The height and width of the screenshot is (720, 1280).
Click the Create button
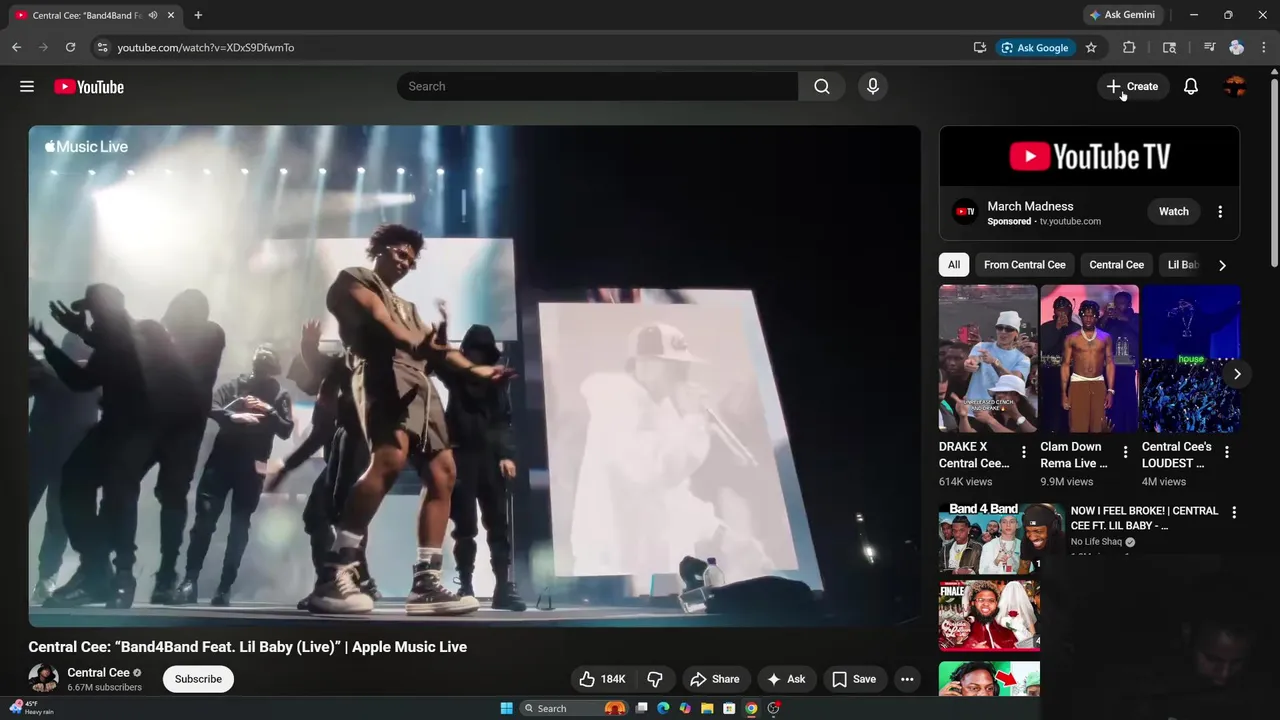click(1132, 87)
